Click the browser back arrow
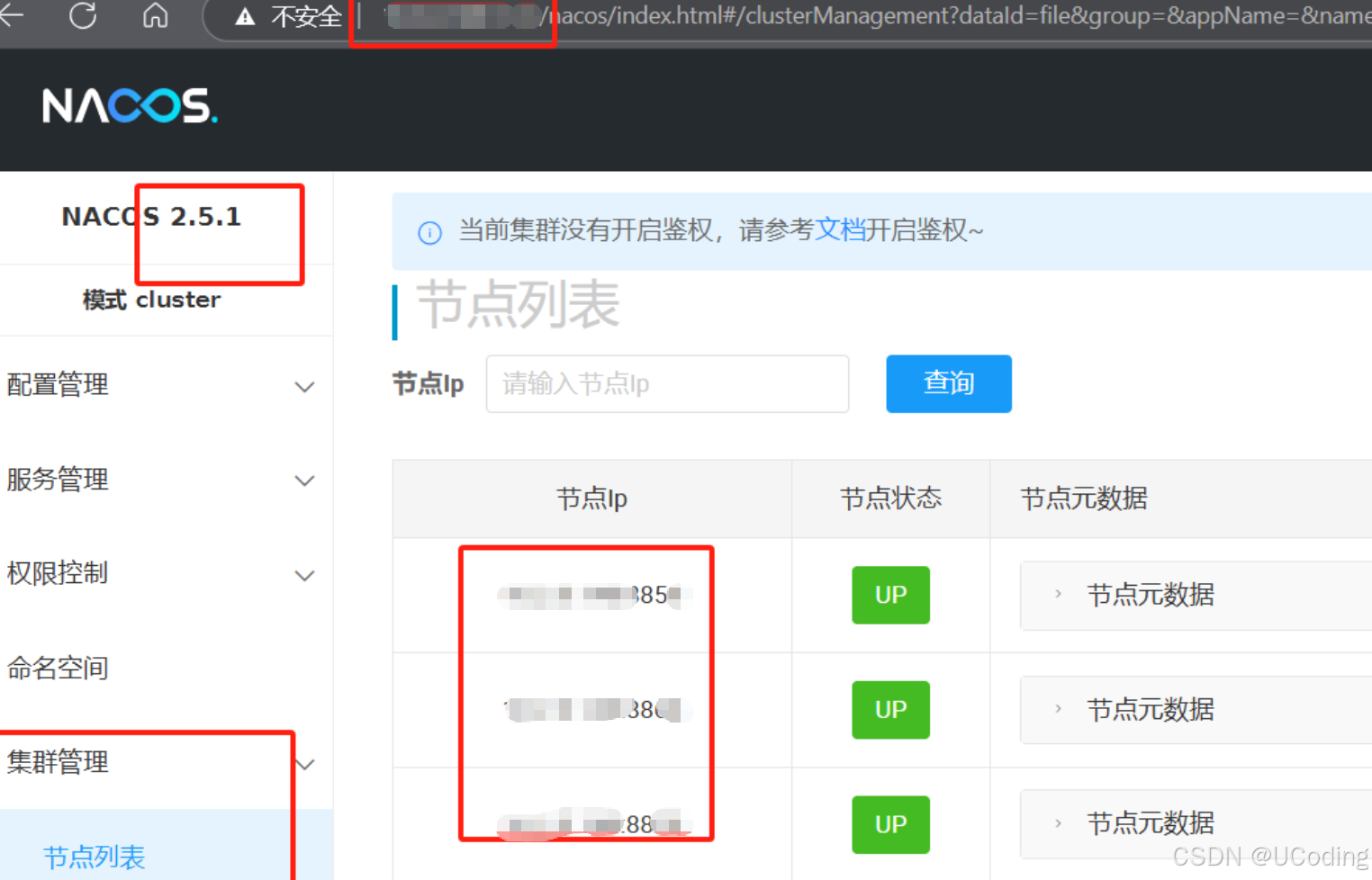1372x880 pixels. [11, 15]
